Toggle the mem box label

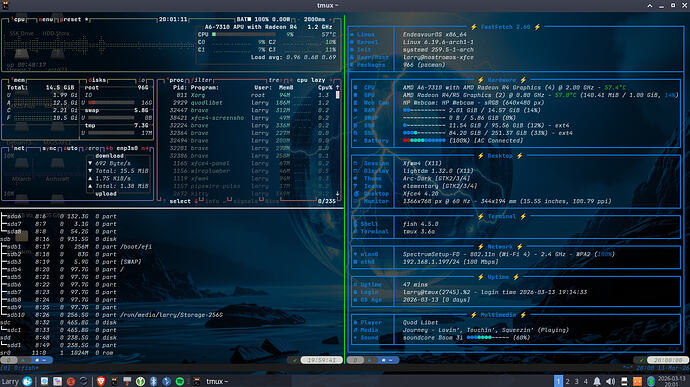click(x=18, y=80)
